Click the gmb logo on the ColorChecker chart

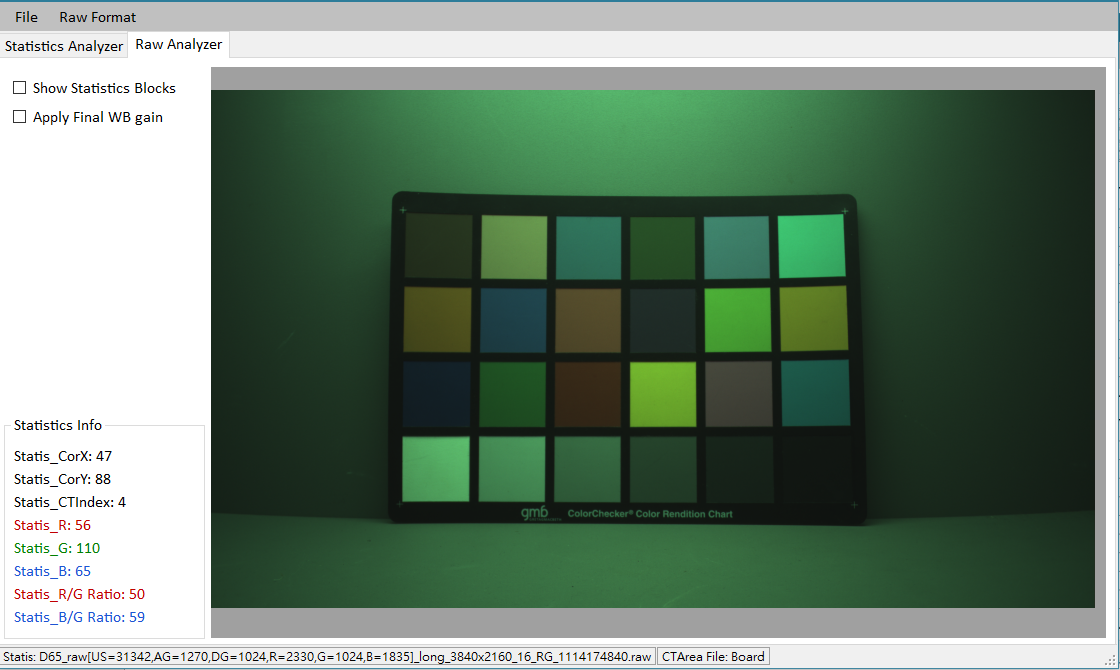coord(536,513)
